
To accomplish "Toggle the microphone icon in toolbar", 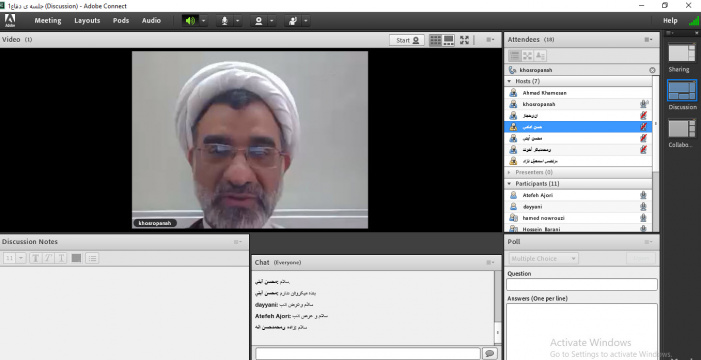I will [224, 21].
